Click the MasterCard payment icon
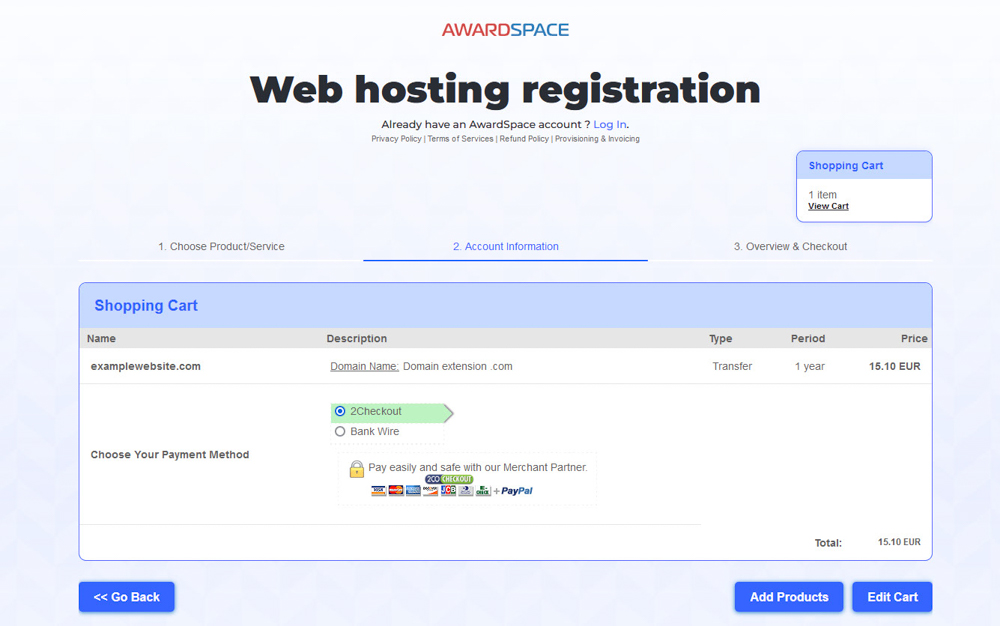 (395, 490)
